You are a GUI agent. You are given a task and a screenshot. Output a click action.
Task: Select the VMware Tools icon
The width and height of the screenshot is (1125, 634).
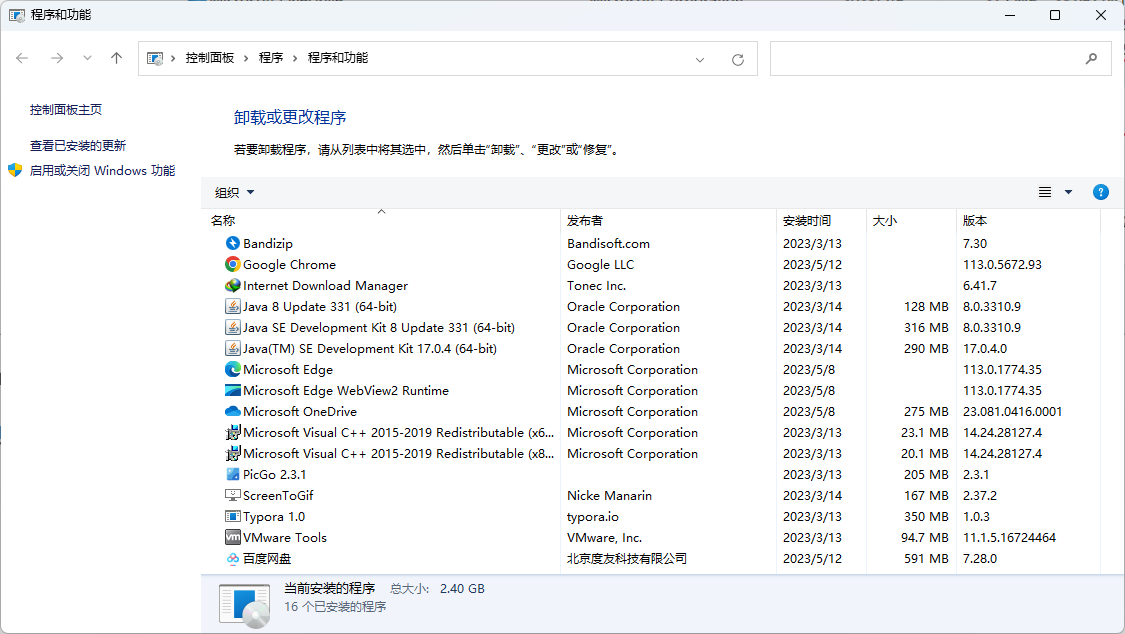tap(232, 537)
